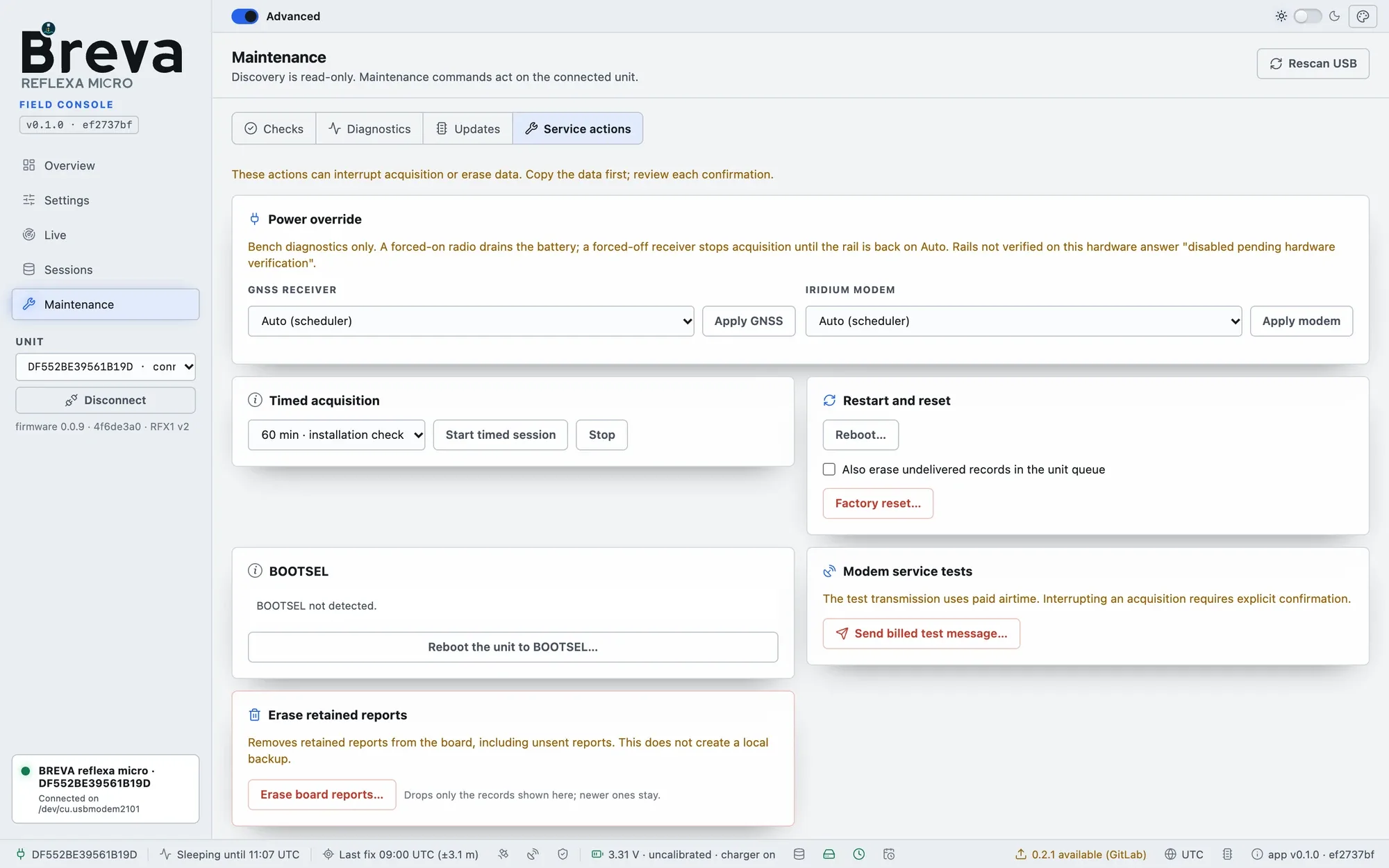The image size is (1389, 868).
Task: Click the Rescan USB button
Action: (1313, 64)
